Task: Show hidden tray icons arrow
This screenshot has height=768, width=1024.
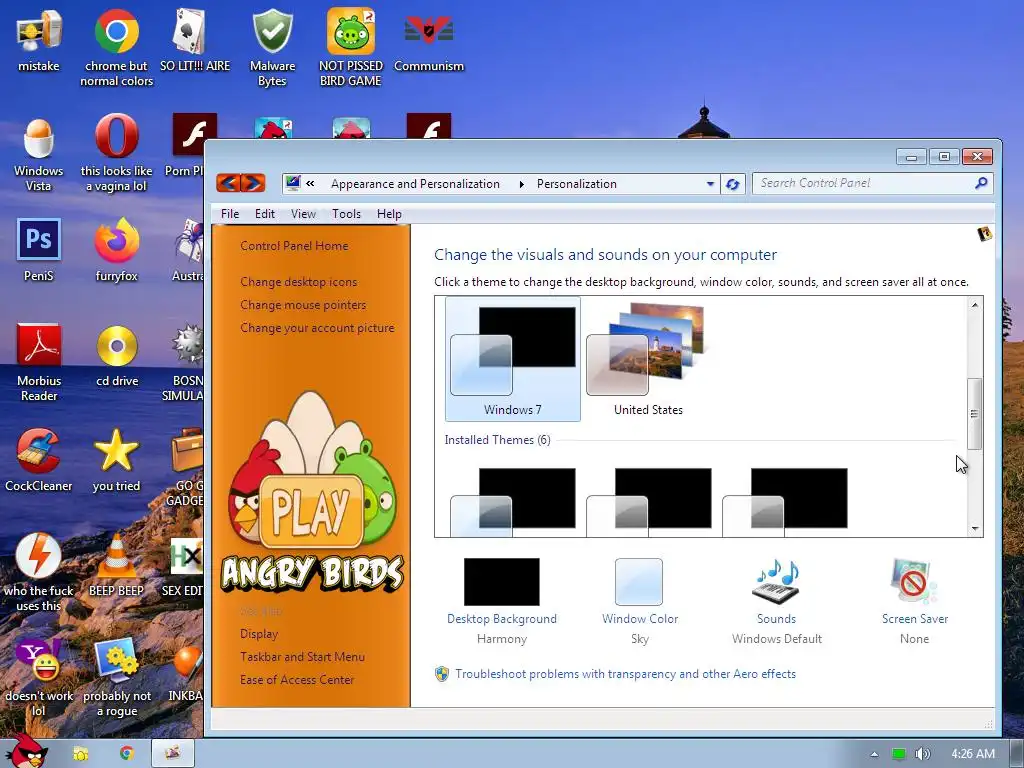Action: (874, 754)
